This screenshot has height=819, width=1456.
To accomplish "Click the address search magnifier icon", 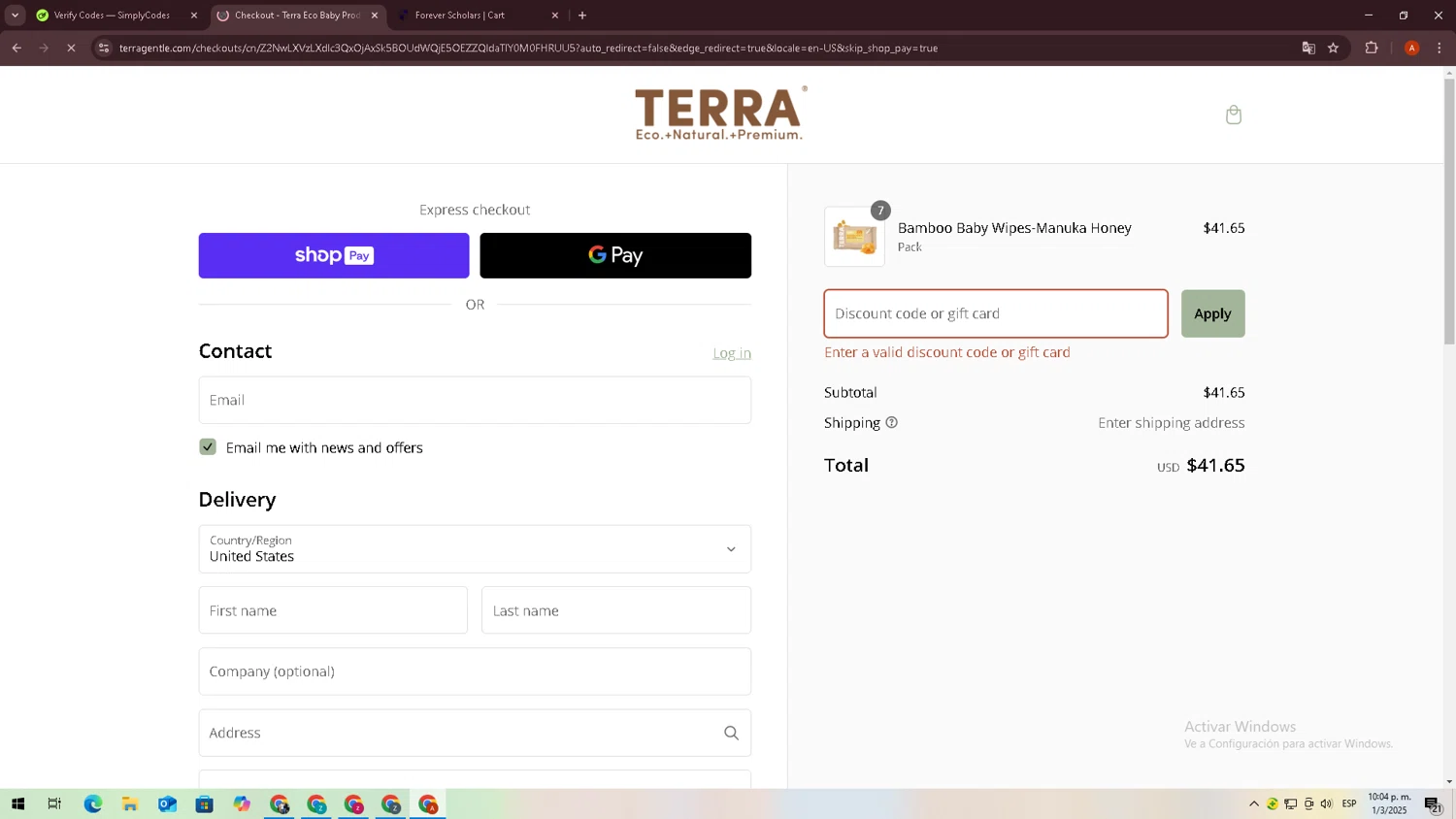I will pyautogui.click(x=731, y=733).
